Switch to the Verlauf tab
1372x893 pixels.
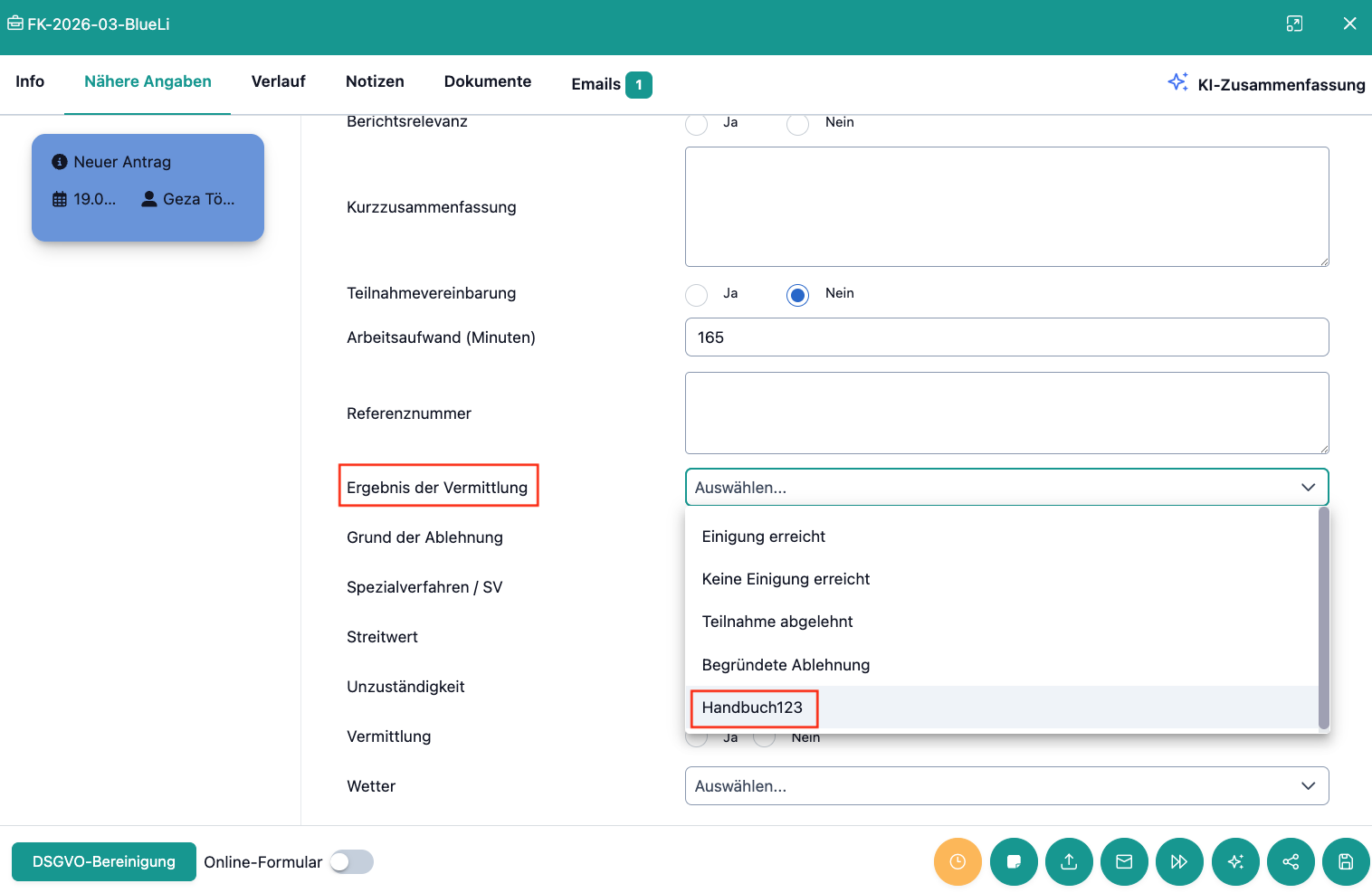click(278, 81)
